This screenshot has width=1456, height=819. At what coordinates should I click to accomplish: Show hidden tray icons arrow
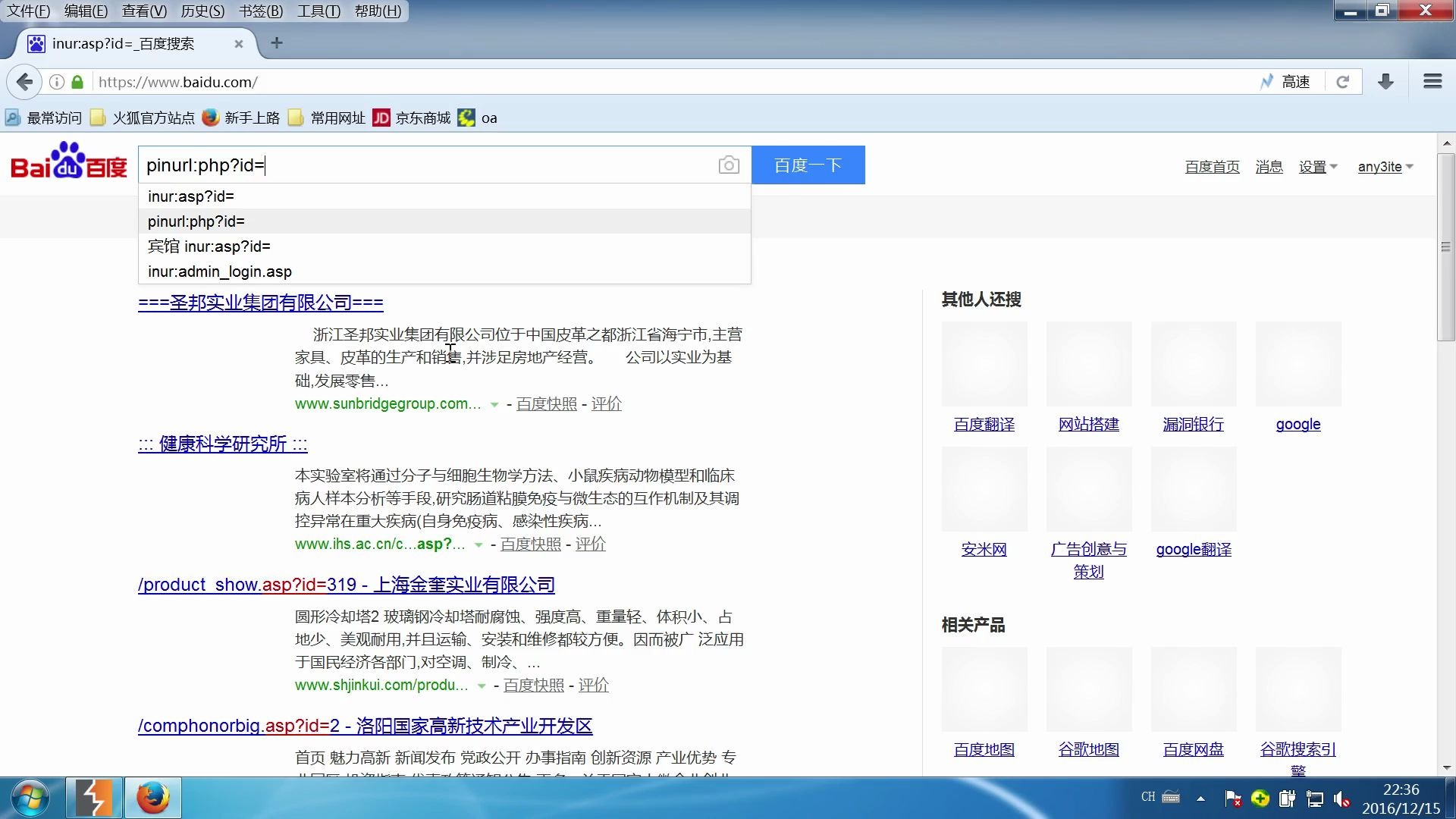pos(1200,799)
